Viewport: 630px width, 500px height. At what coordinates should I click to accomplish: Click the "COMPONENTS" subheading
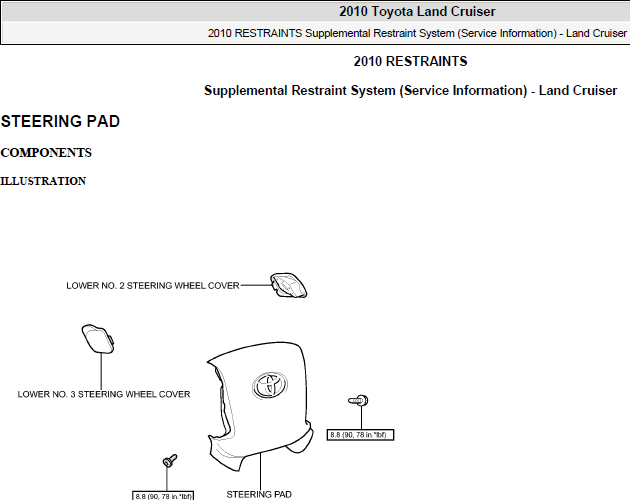coord(46,153)
